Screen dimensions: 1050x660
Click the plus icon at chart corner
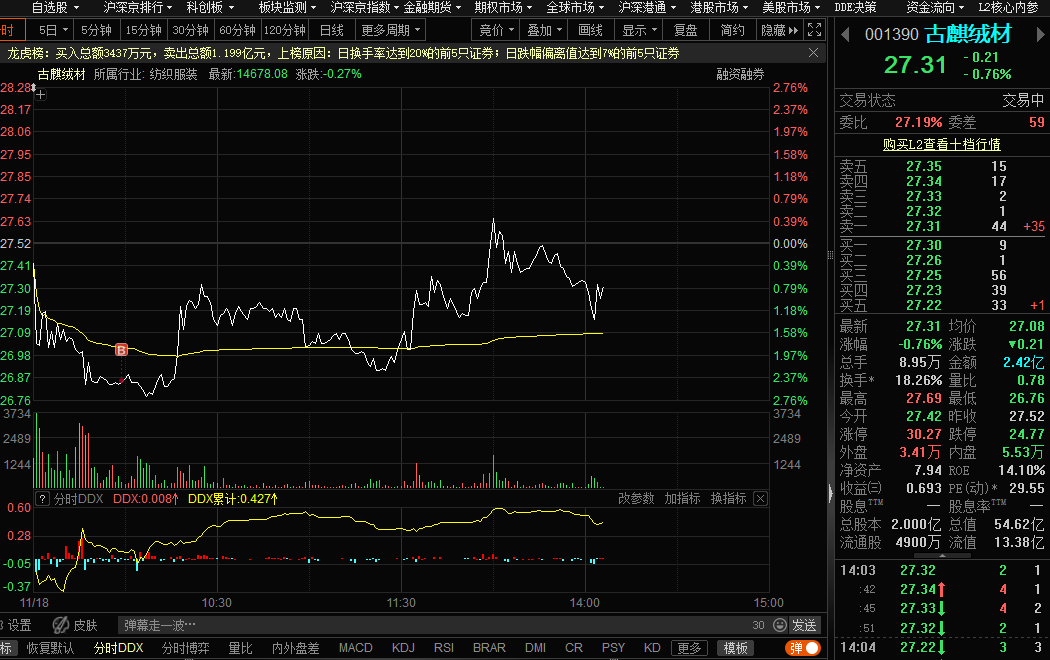coord(41,95)
